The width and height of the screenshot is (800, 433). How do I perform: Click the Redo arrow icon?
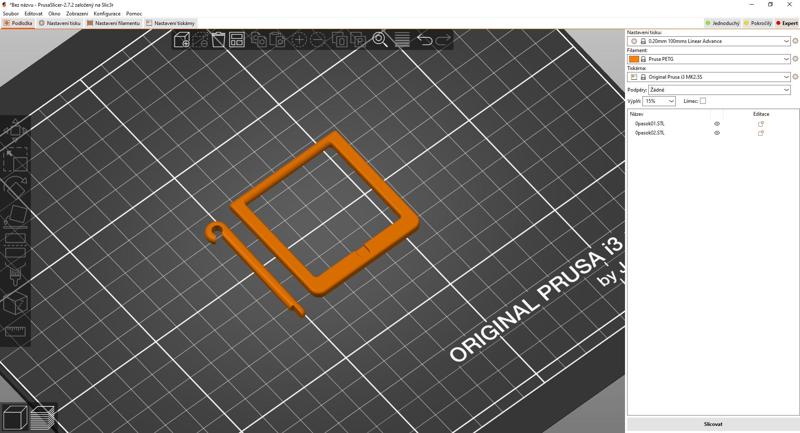443,40
